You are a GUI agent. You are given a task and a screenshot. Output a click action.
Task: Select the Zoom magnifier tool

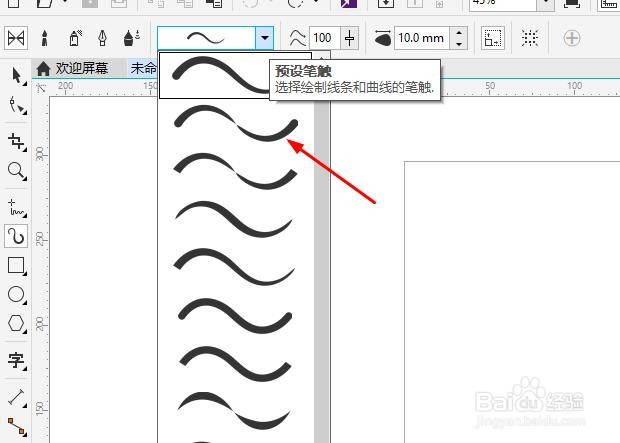(x=16, y=170)
